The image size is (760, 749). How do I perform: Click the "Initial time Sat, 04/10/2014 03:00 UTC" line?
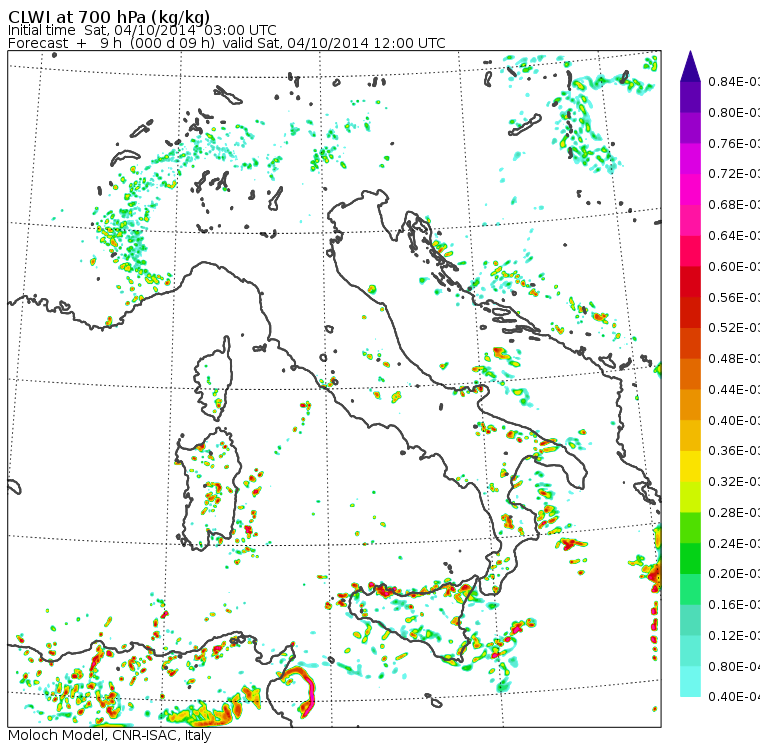coord(142,30)
